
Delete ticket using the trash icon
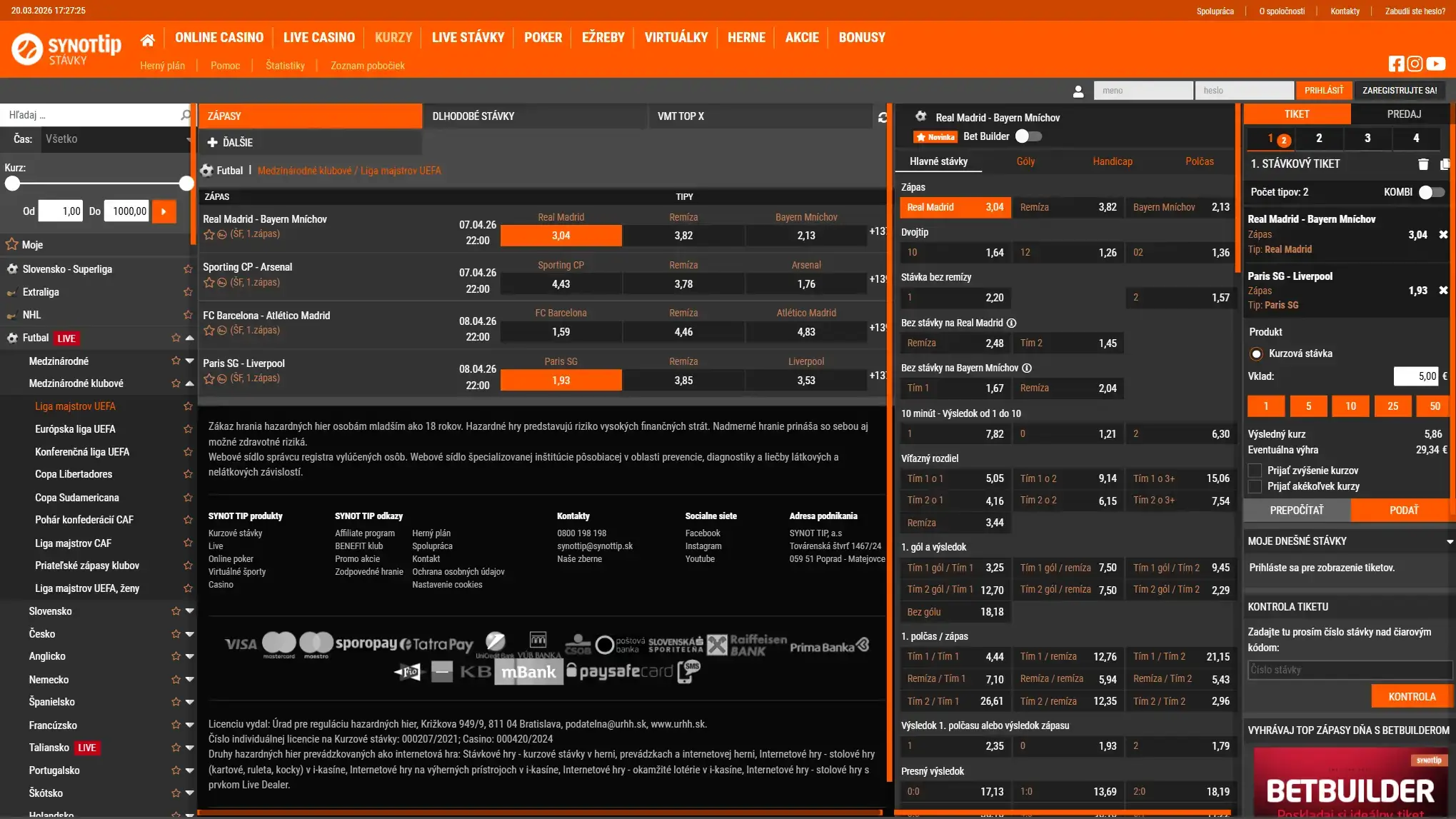tap(1423, 164)
